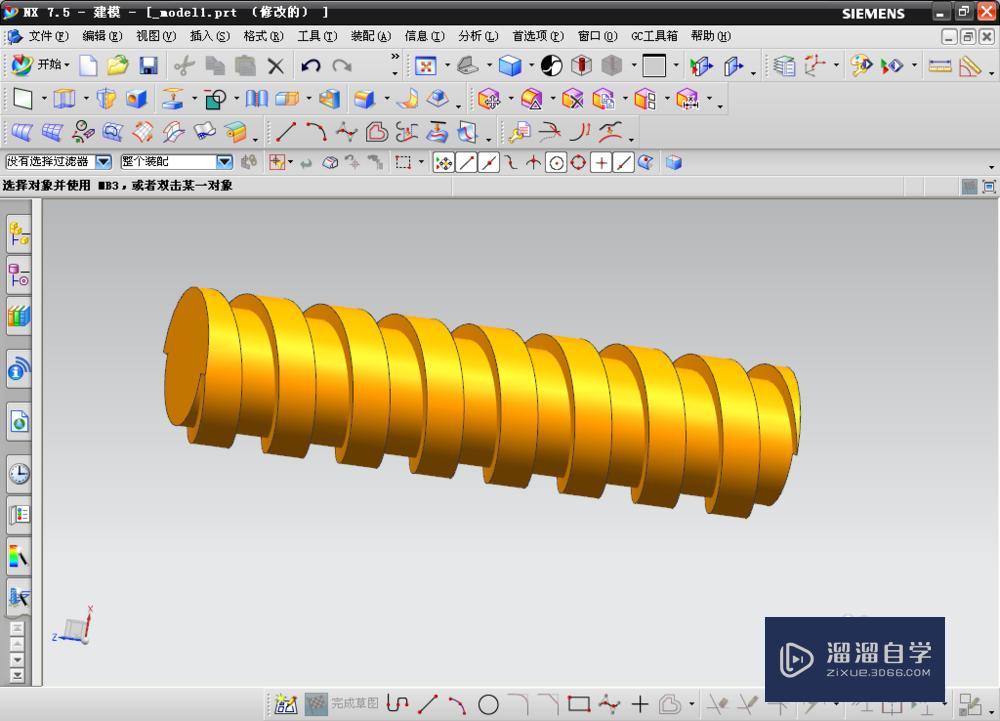This screenshot has width=1000, height=721.
Task: Open the 编辑 (Edit) menu
Action: pyautogui.click(x=102, y=36)
